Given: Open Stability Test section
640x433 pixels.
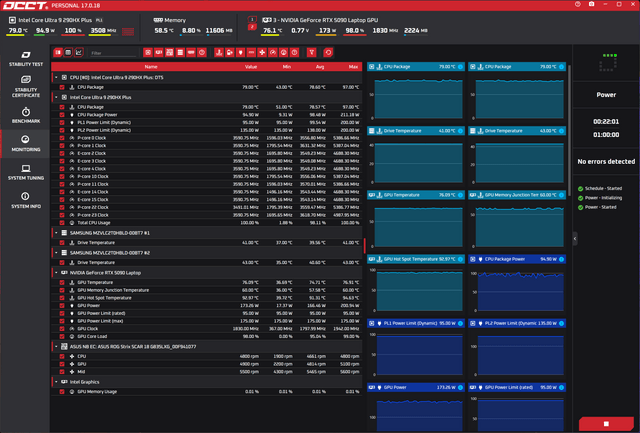Looking at the screenshot, I should click(26, 58).
